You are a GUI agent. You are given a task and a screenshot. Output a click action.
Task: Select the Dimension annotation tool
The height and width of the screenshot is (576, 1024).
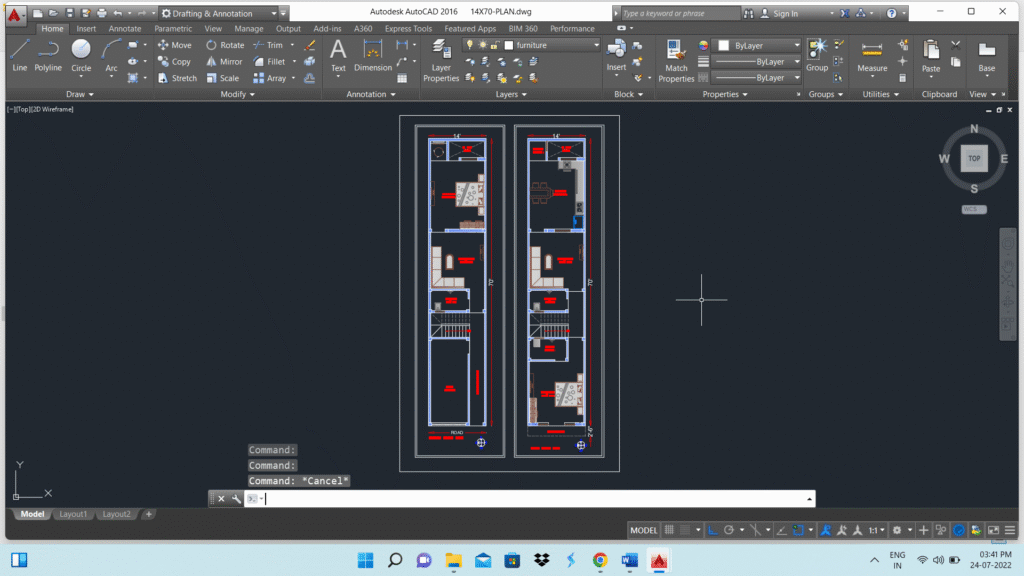coord(373,56)
